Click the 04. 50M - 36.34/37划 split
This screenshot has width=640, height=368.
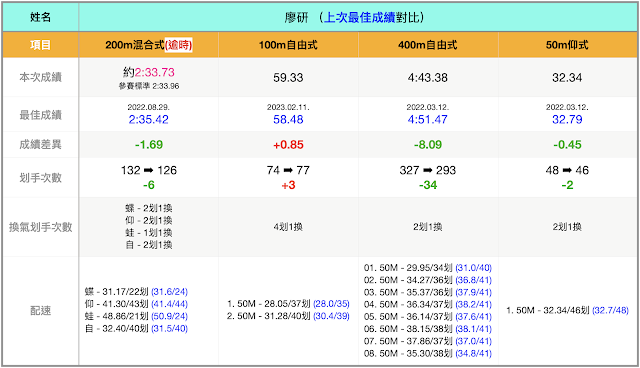pos(428,305)
